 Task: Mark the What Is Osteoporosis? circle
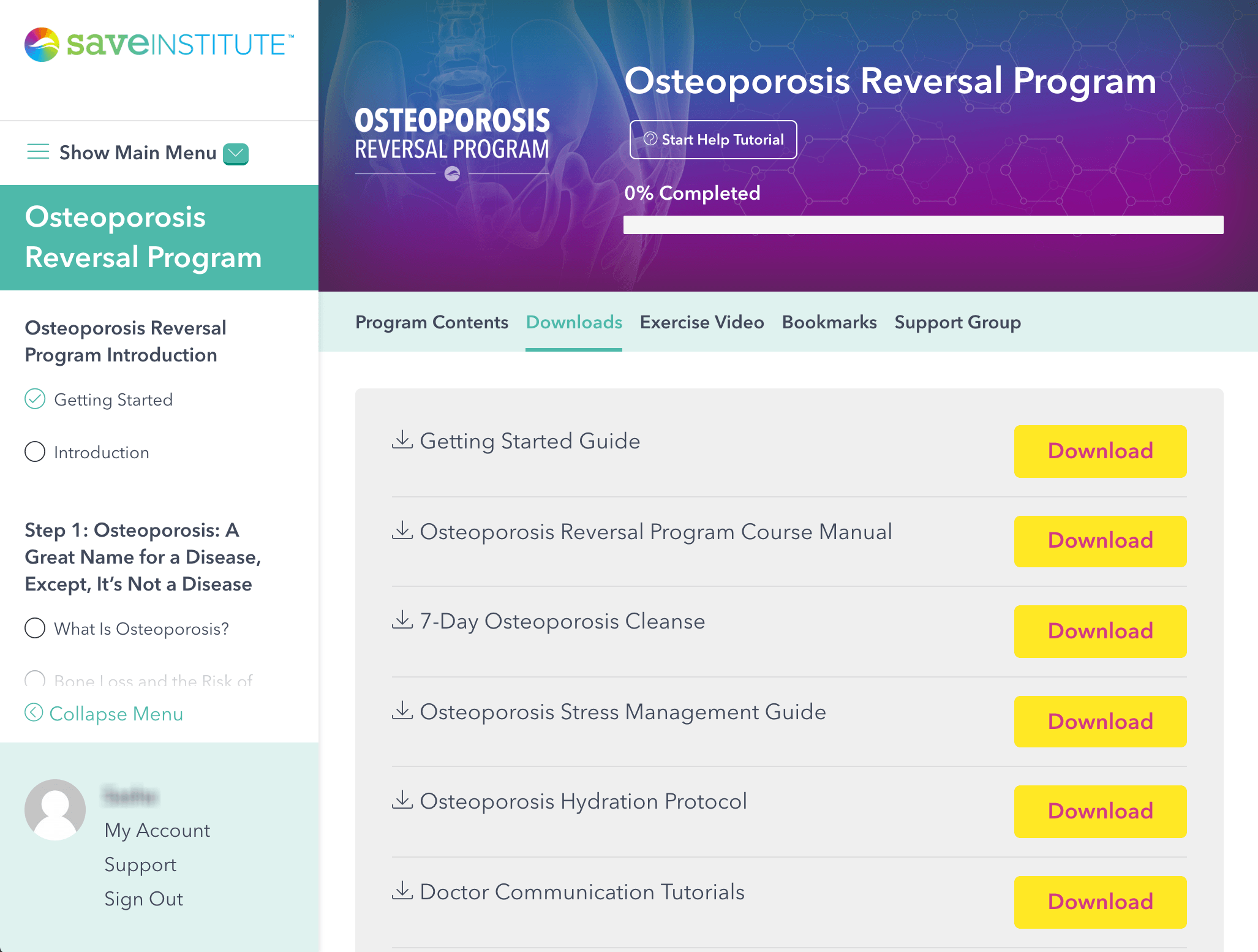point(35,628)
